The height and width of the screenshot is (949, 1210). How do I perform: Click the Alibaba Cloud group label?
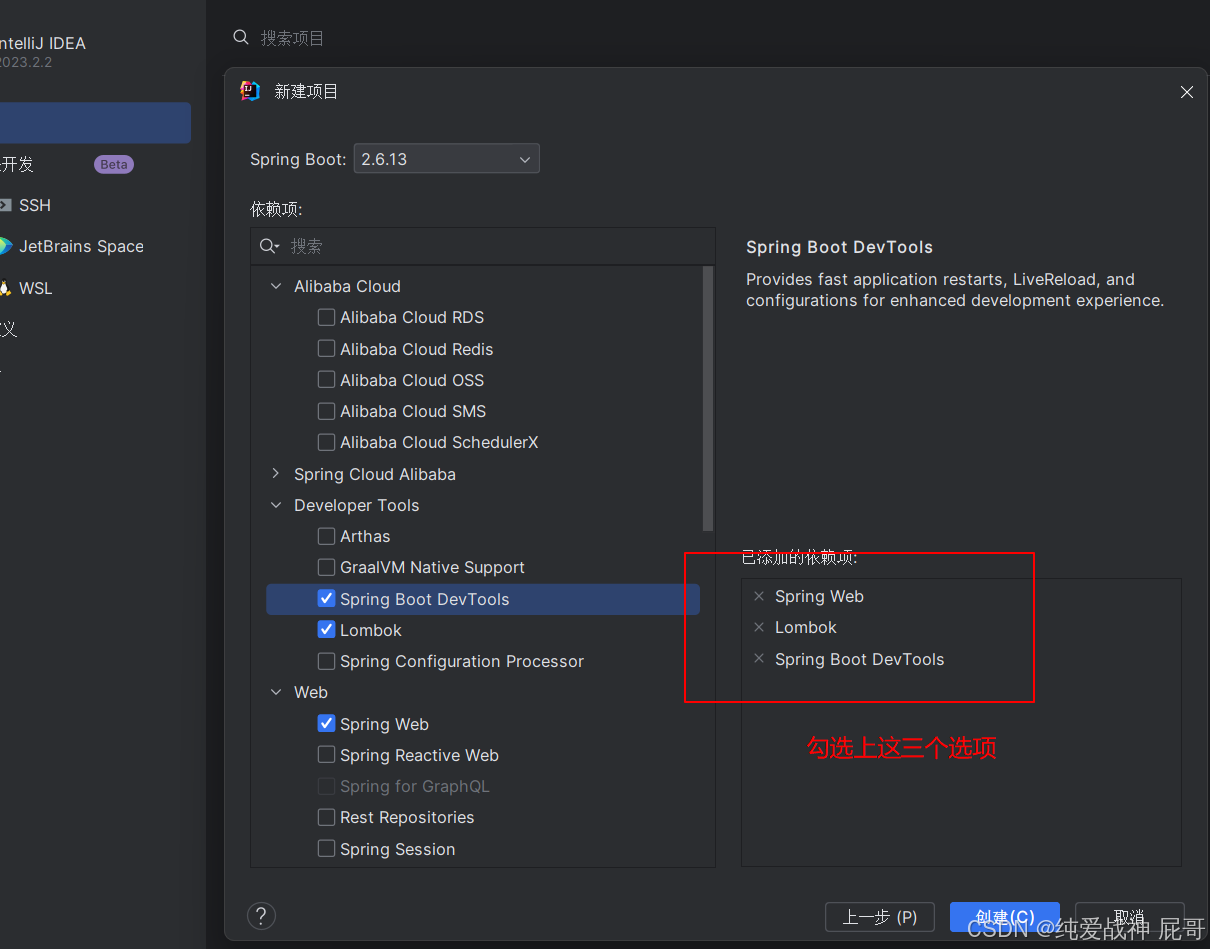[x=347, y=286]
